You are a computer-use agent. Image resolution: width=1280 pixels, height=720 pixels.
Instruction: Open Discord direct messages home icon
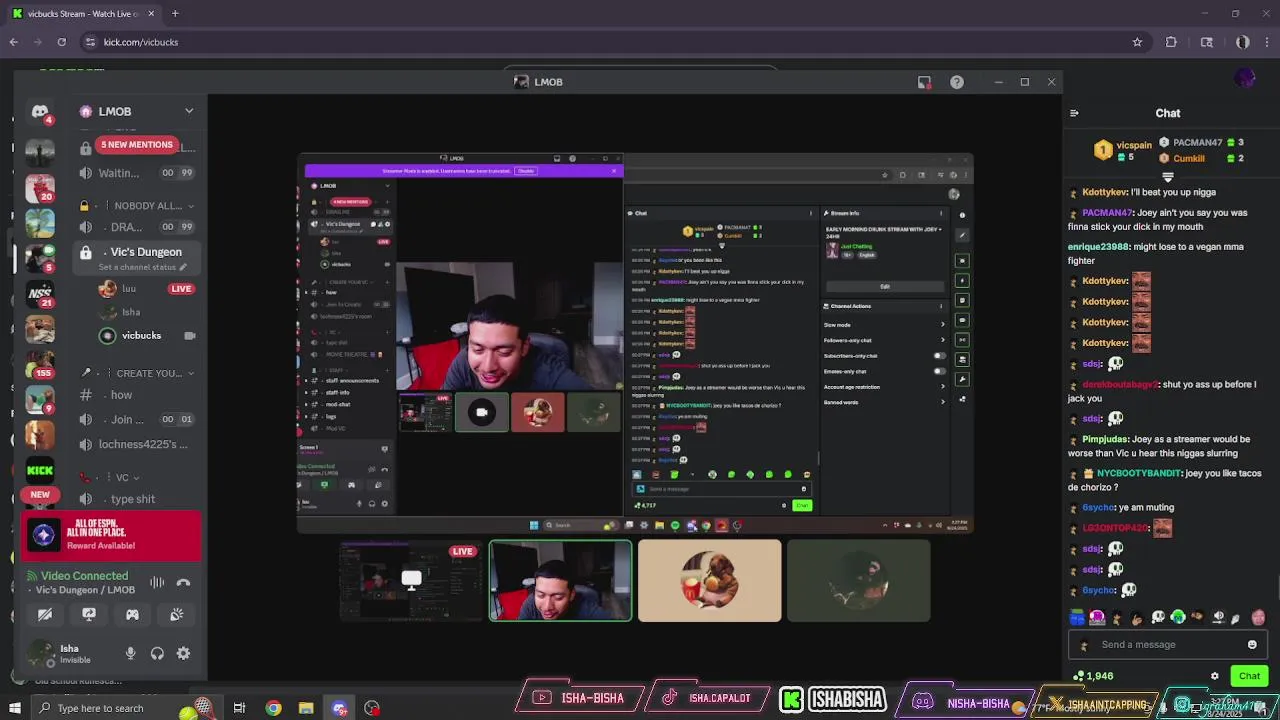[x=40, y=111]
